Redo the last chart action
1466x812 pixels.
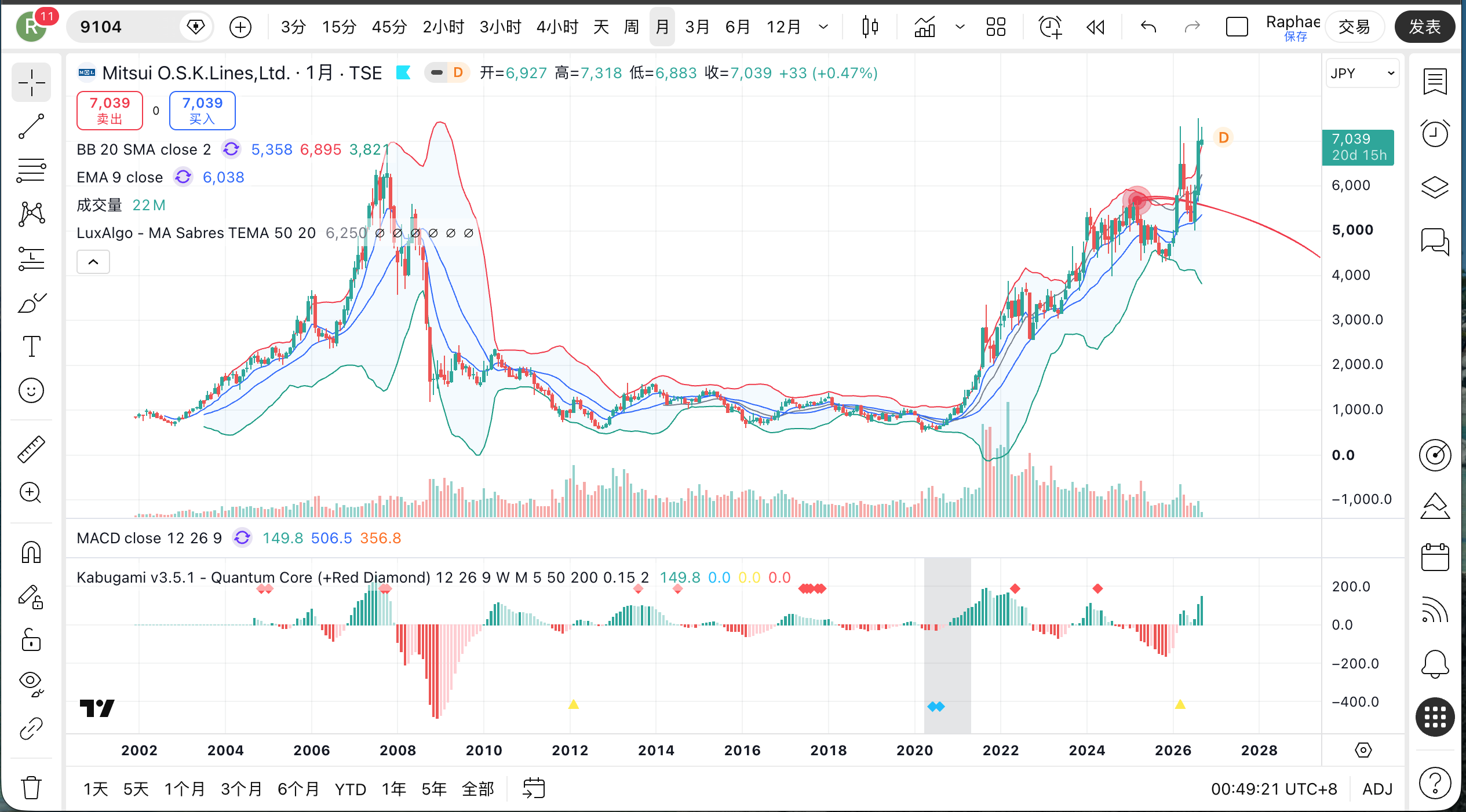(1192, 27)
